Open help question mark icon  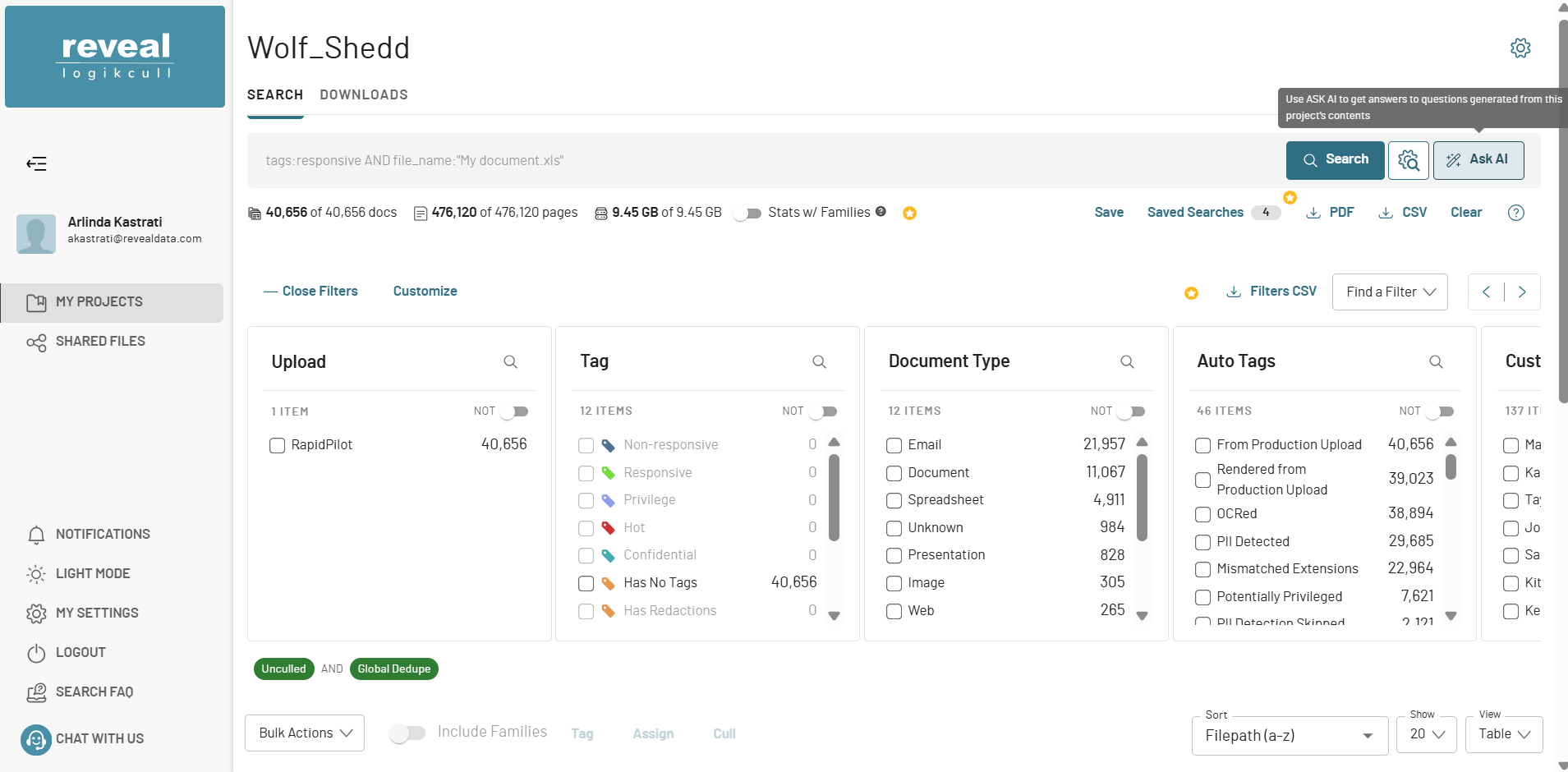point(1515,213)
